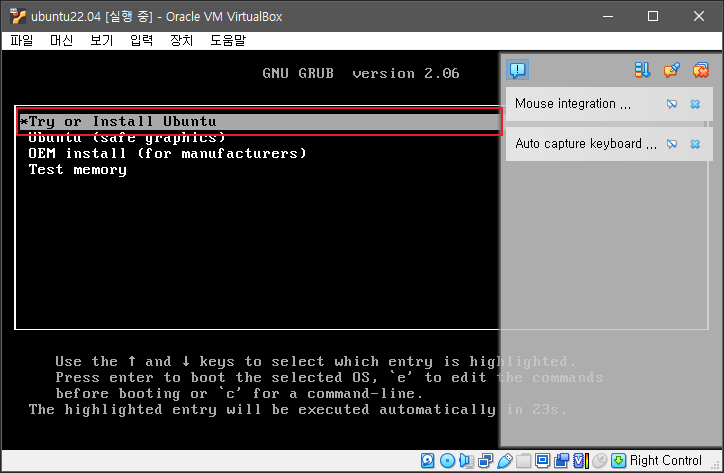The height and width of the screenshot is (473, 724).
Task: Click the hard disk activity status icon
Action: tap(428, 461)
